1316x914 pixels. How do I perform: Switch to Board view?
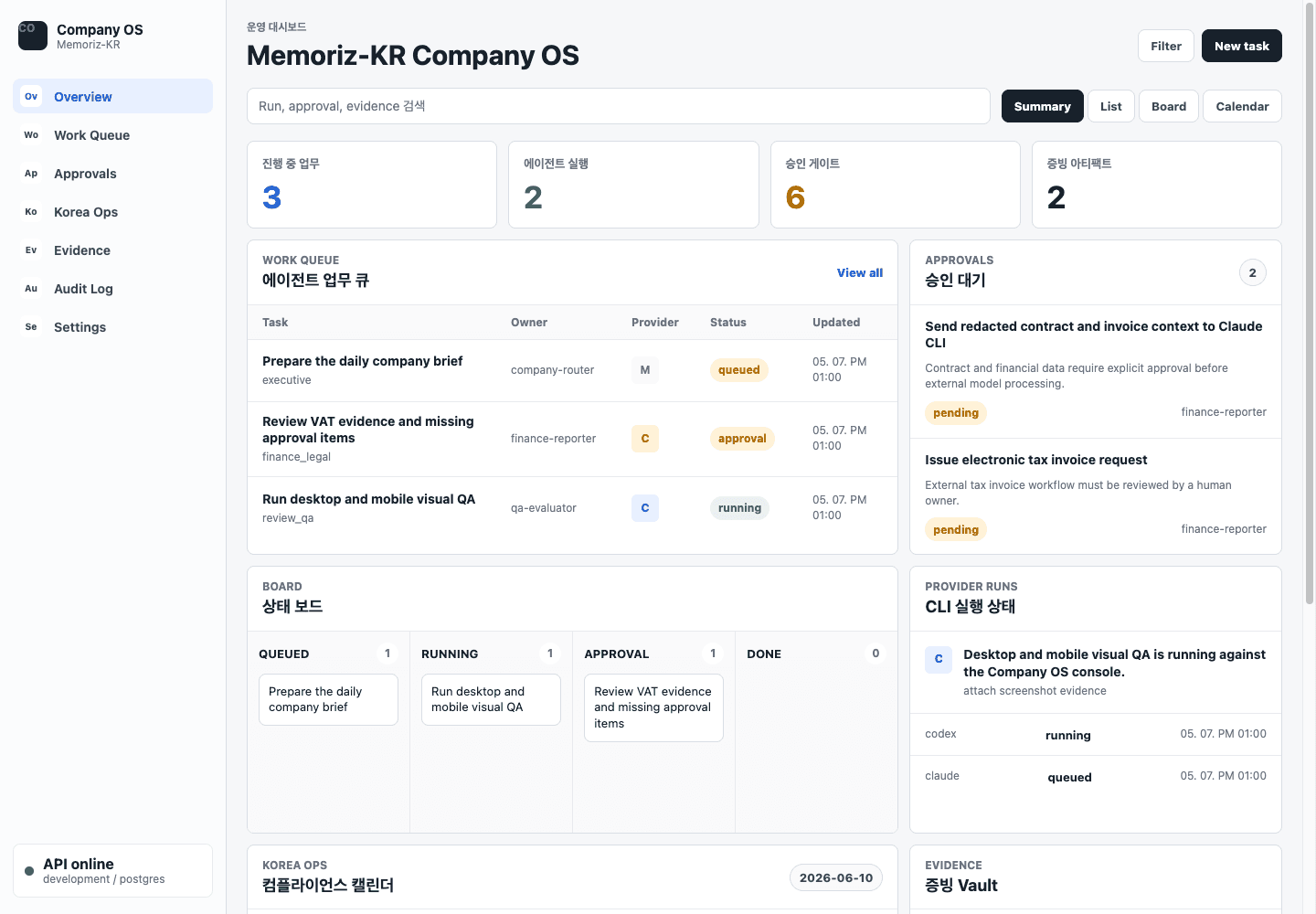[x=1169, y=106]
